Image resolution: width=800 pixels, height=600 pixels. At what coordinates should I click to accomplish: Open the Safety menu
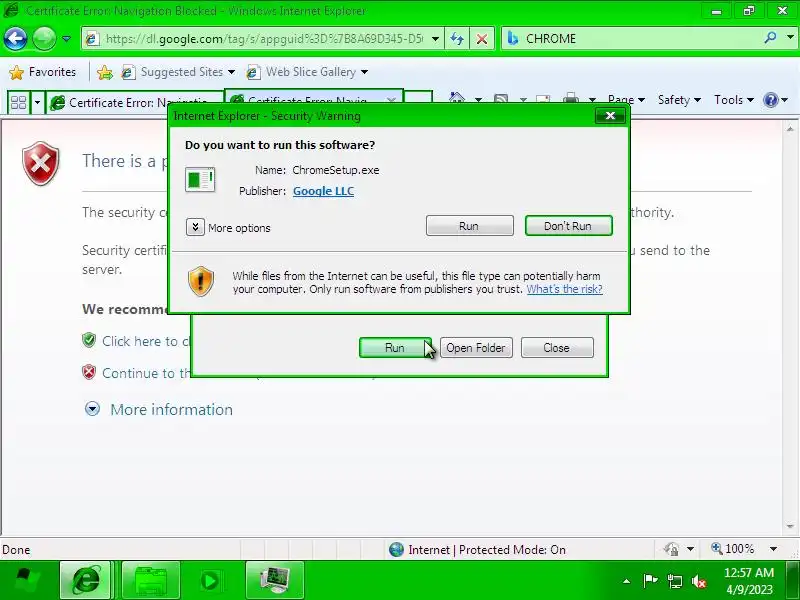click(679, 99)
